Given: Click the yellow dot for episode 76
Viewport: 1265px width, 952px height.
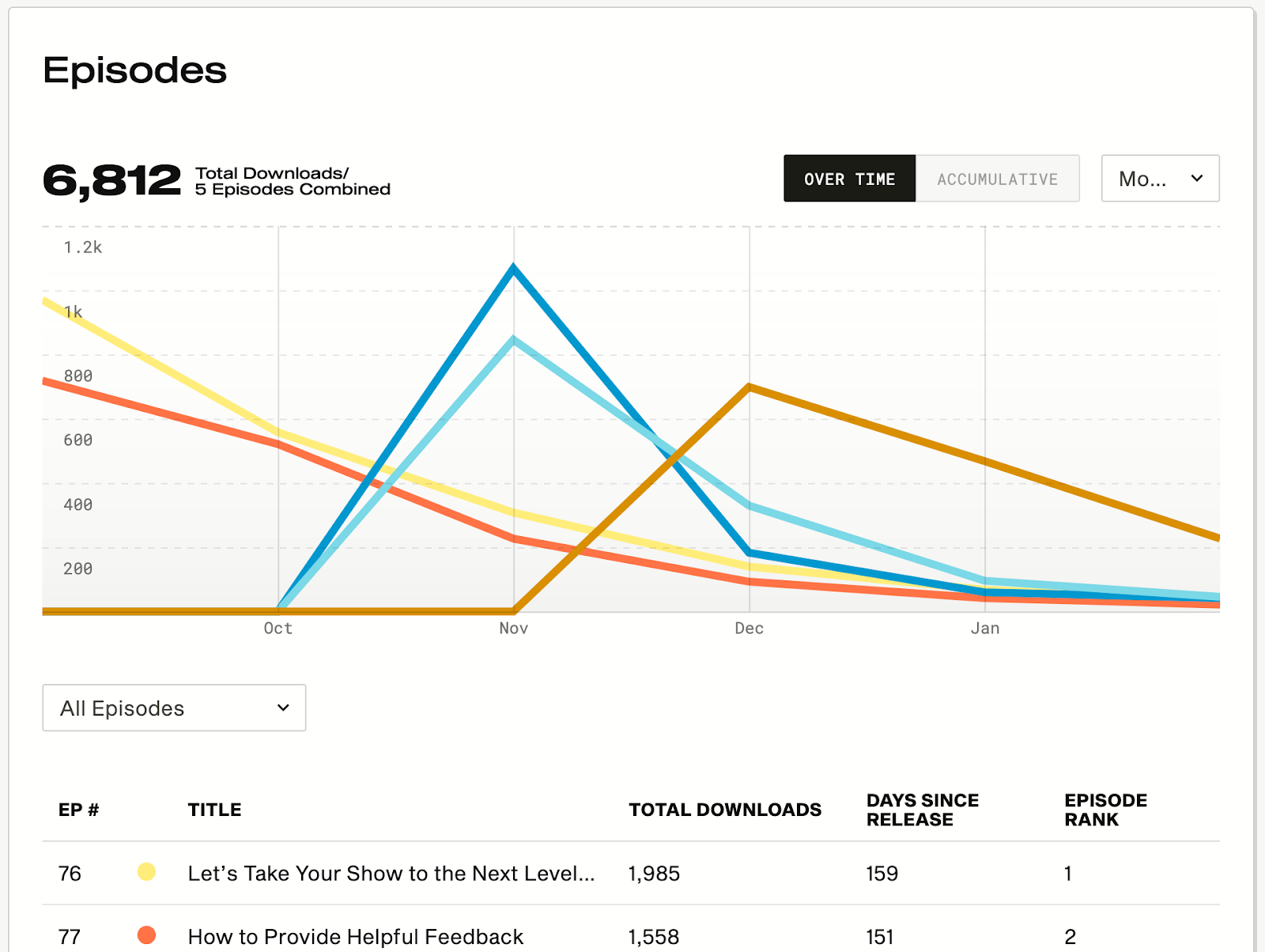Looking at the screenshot, I should tap(148, 872).
